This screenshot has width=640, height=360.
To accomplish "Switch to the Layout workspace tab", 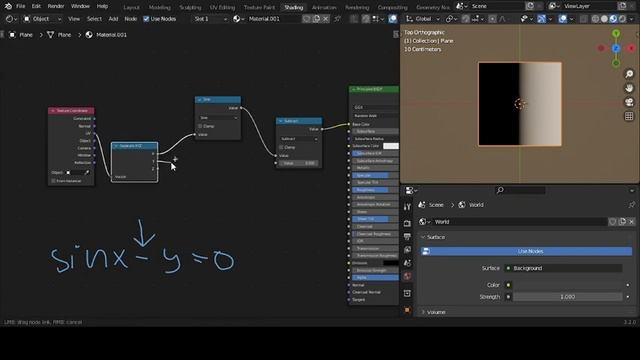I will [131, 7].
